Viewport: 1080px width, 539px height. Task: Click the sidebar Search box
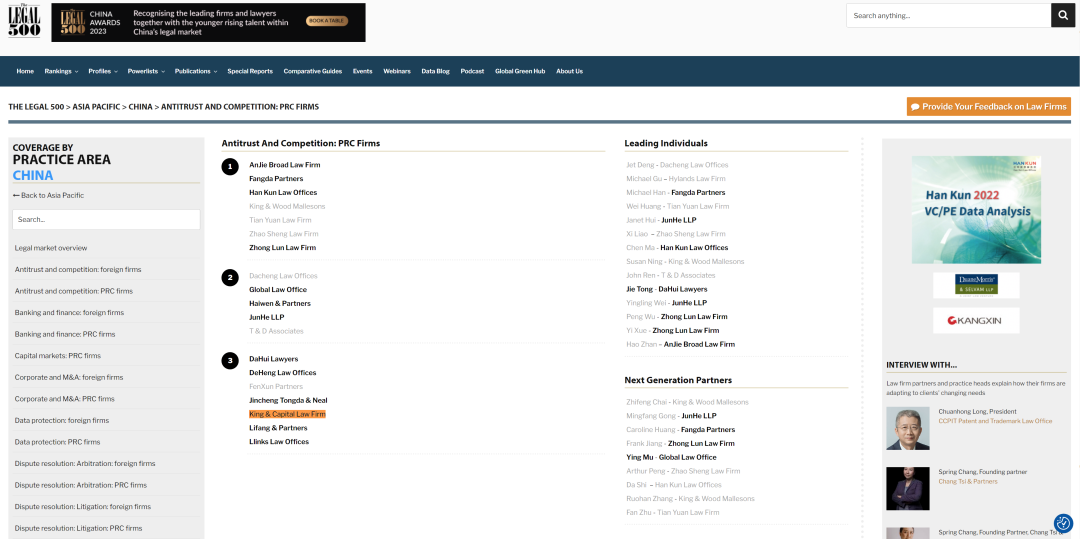click(x=106, y=220)
